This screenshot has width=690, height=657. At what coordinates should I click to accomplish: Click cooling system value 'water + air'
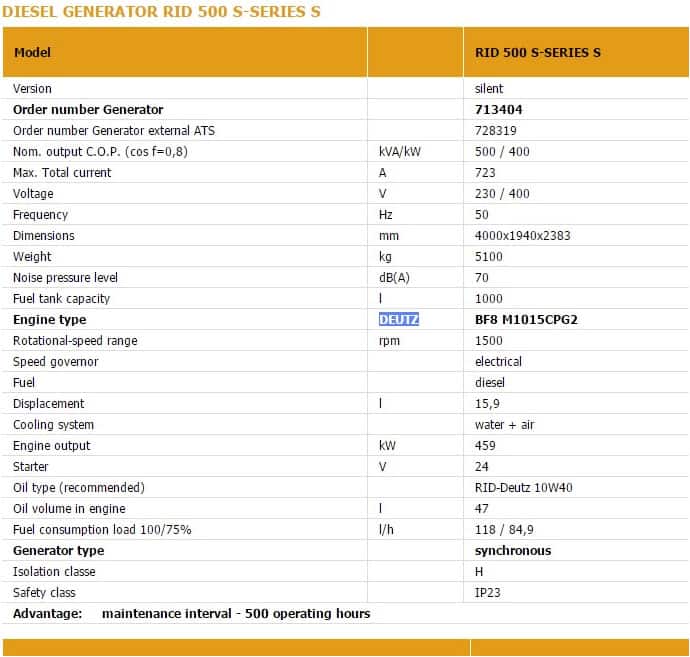(x=504, y=425)
